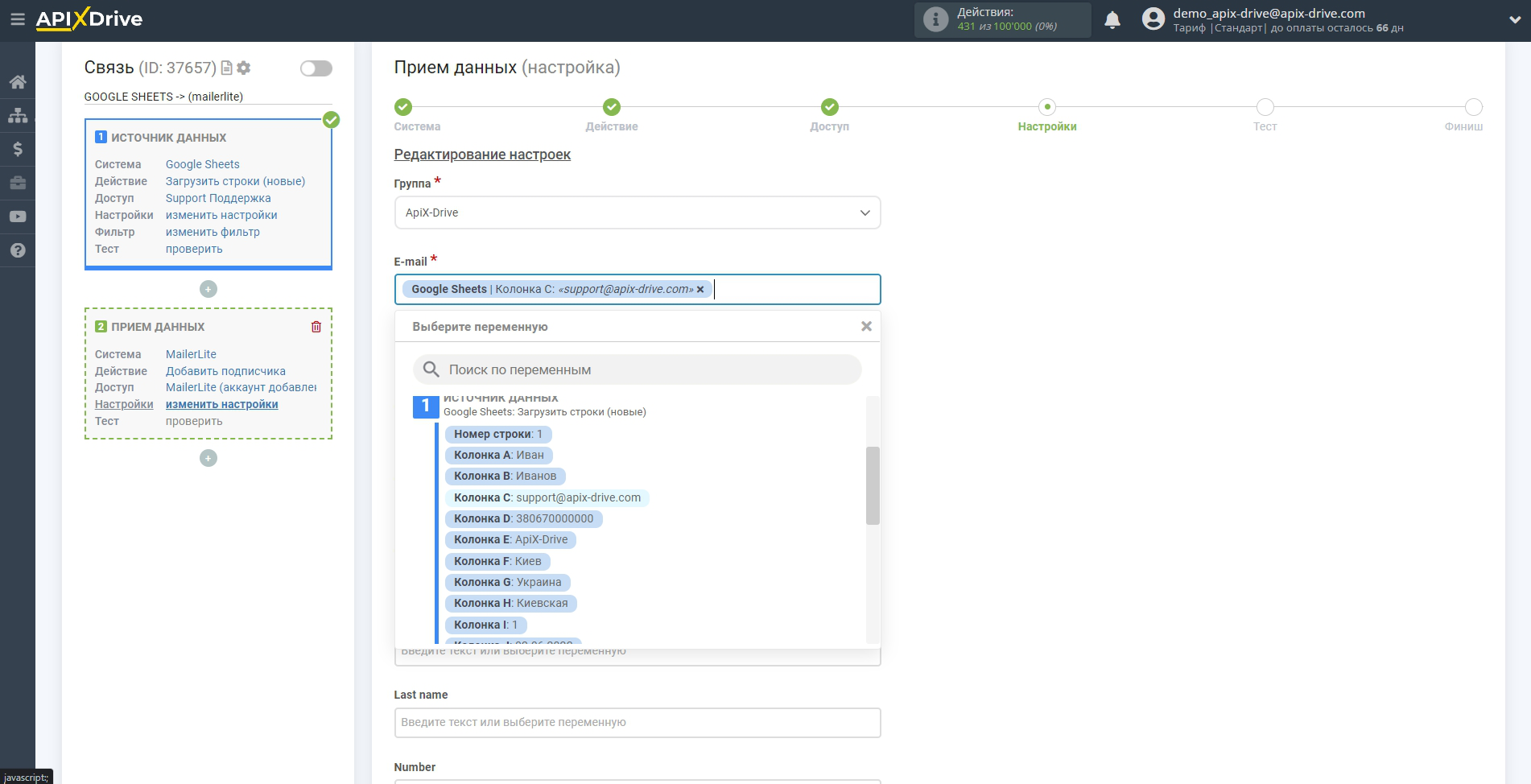The width and height of the screenshot is (1531, 784).
Task: Select variable Колонка D: 380670000000
Action: [524, 518]
